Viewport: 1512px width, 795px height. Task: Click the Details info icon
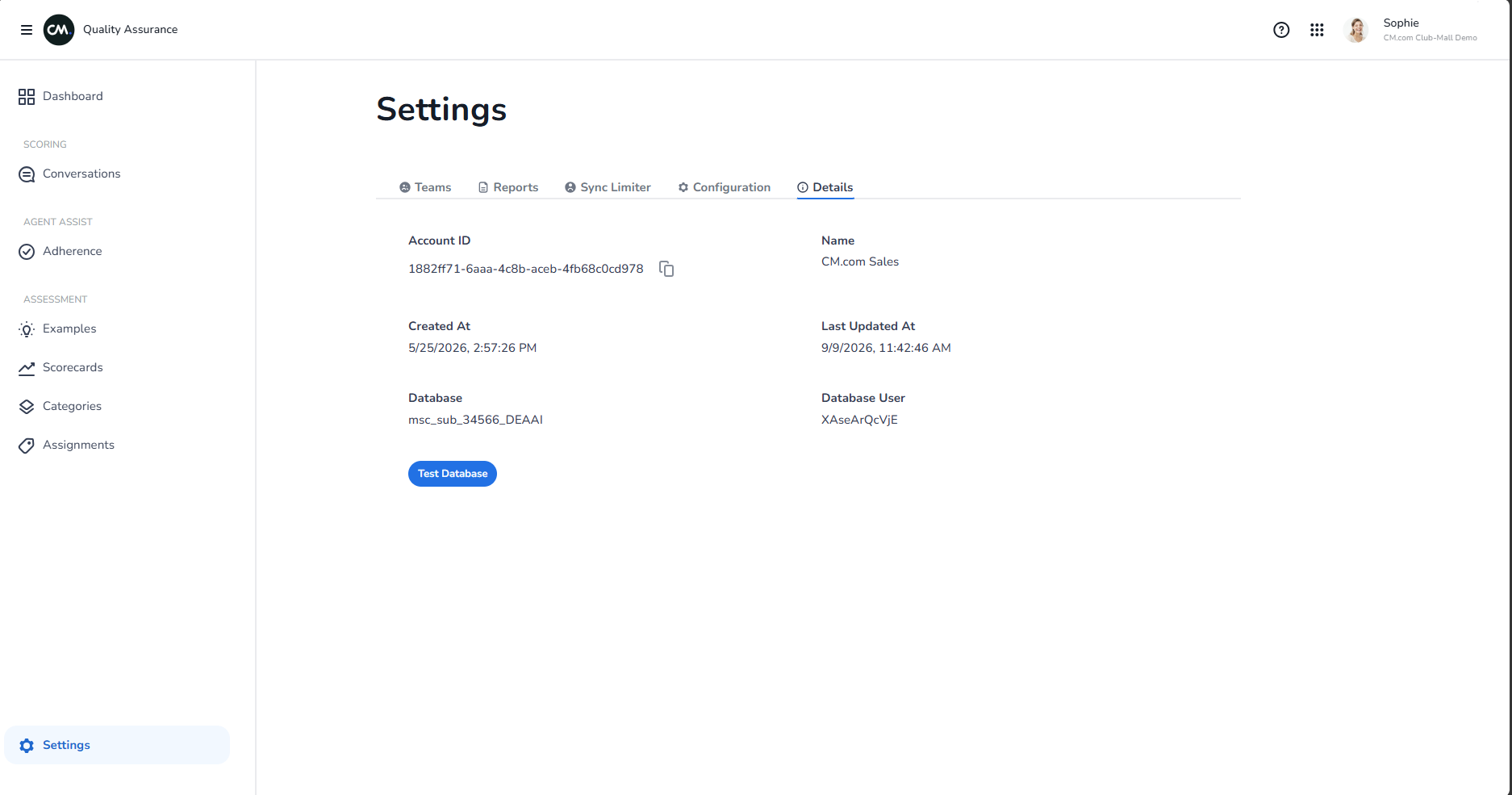(x=803, y=187)
